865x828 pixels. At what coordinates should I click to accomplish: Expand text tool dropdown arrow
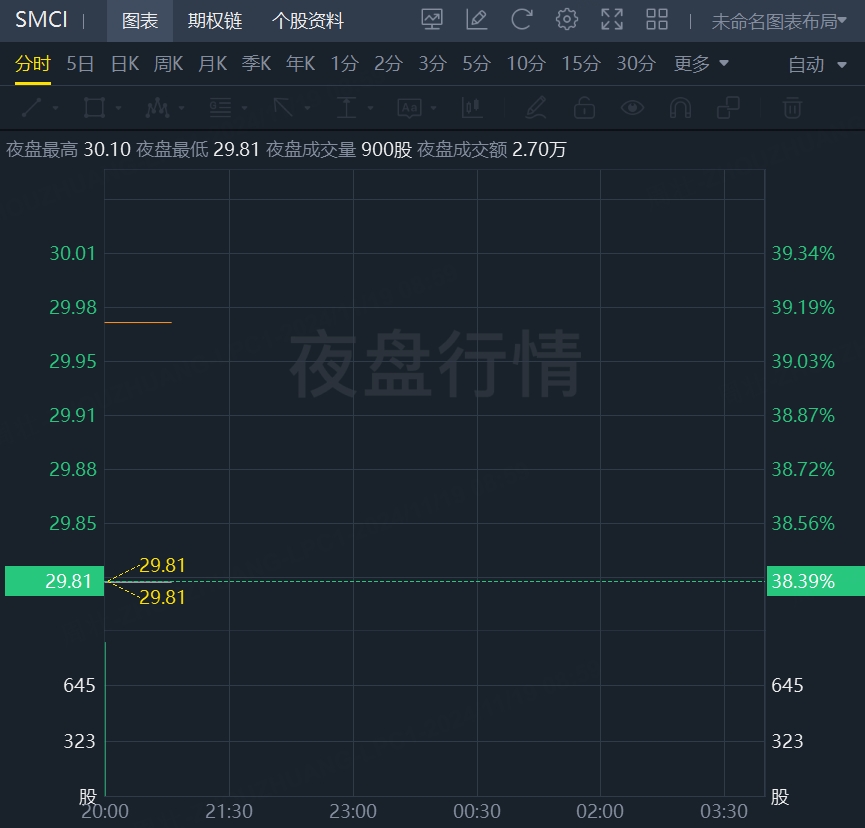[x=434, y=108]
